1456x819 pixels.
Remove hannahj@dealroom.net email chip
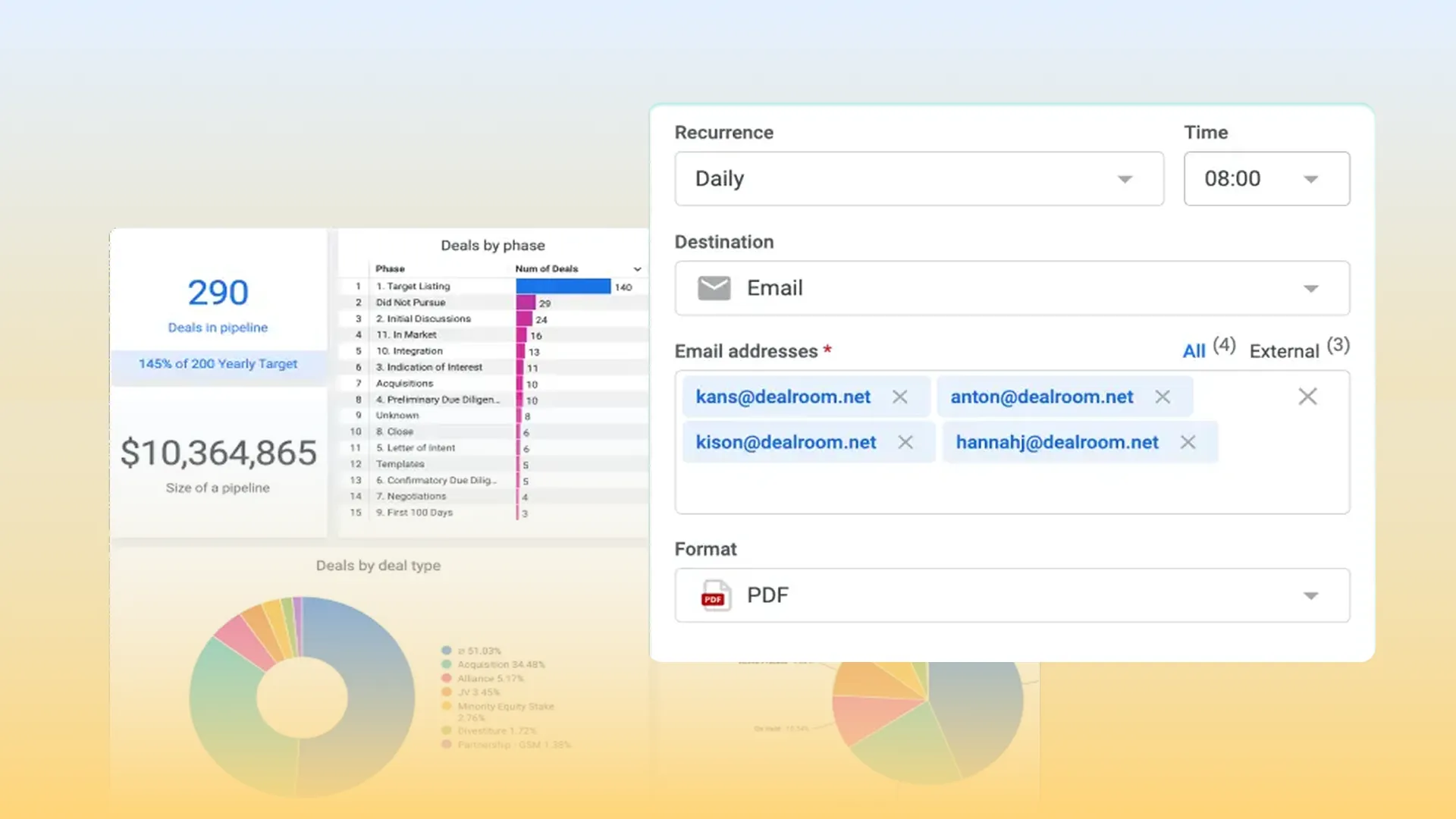(1188, 442)
